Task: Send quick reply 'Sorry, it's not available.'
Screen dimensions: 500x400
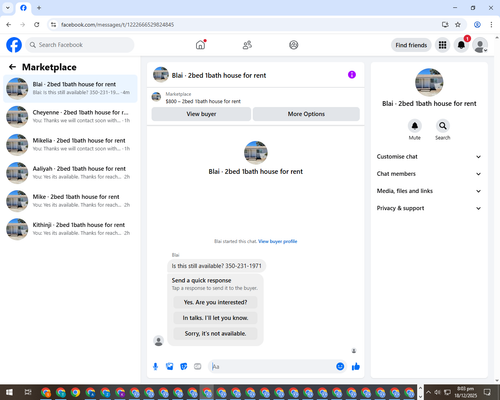Action: click(x=215, y=333)
